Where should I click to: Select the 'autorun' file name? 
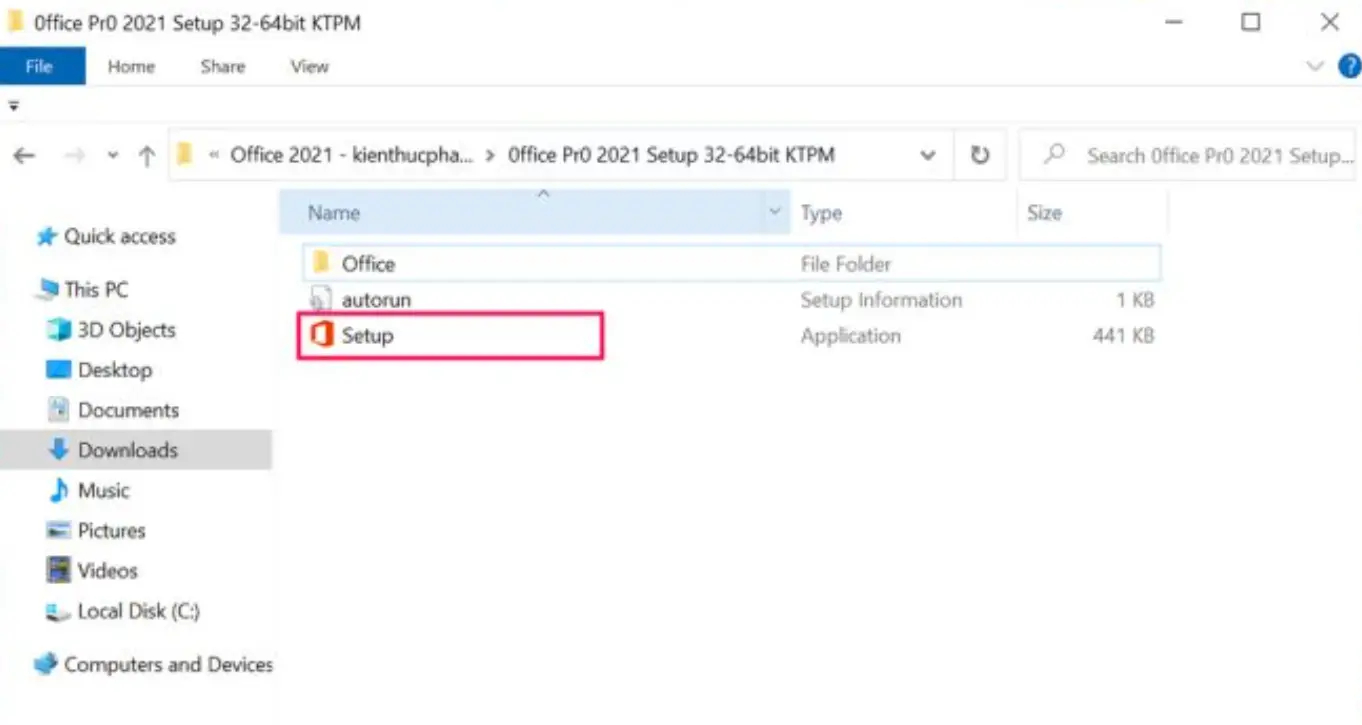[376, 299]
